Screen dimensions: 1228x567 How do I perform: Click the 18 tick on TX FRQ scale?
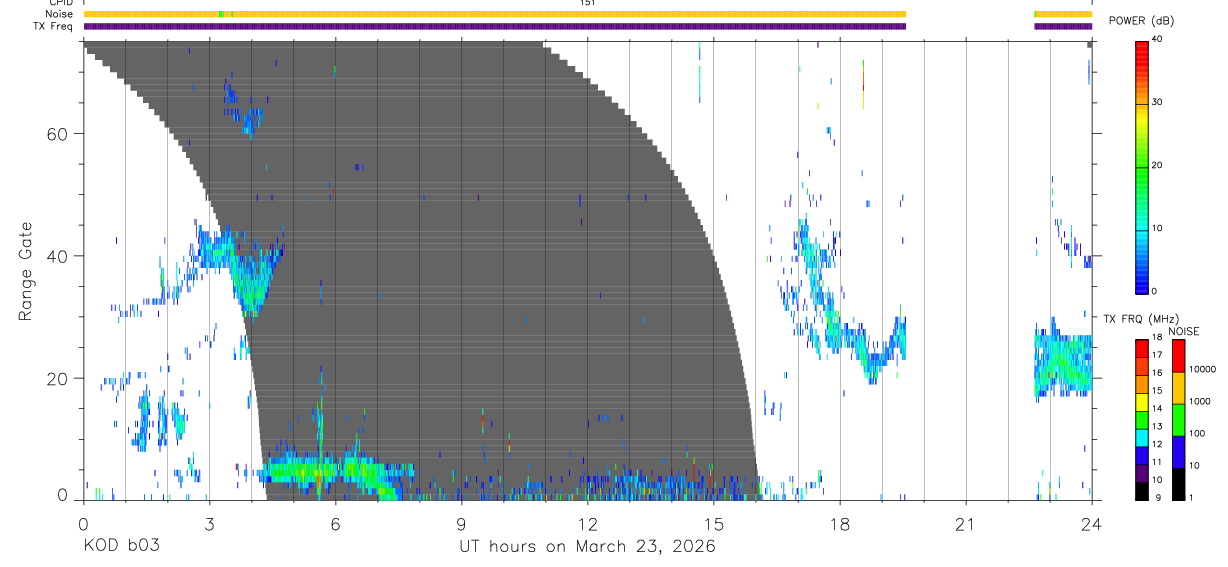pyautogui.click(x=1157, y=338)
